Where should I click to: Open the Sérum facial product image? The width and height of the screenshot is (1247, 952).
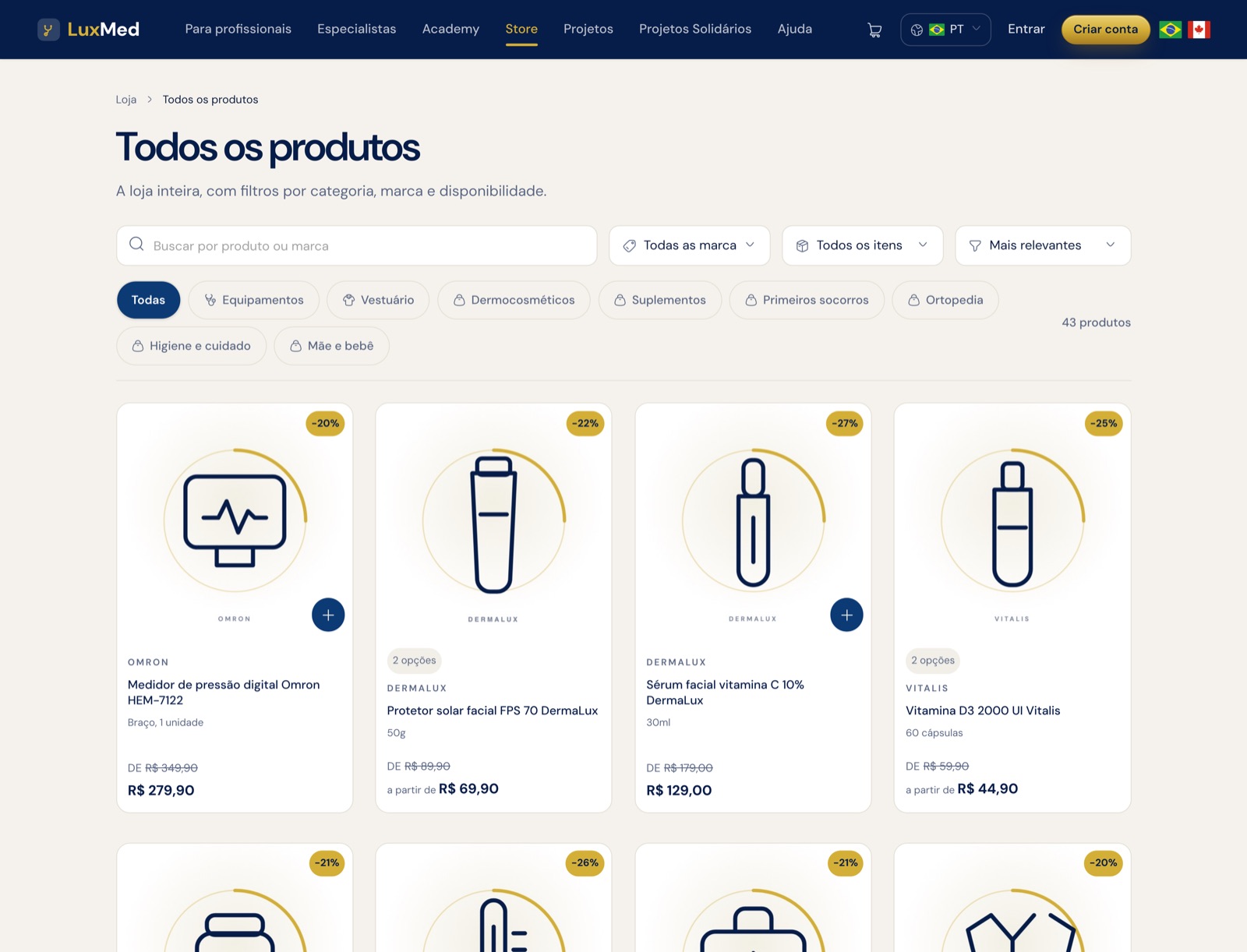[x=753, y=520]
